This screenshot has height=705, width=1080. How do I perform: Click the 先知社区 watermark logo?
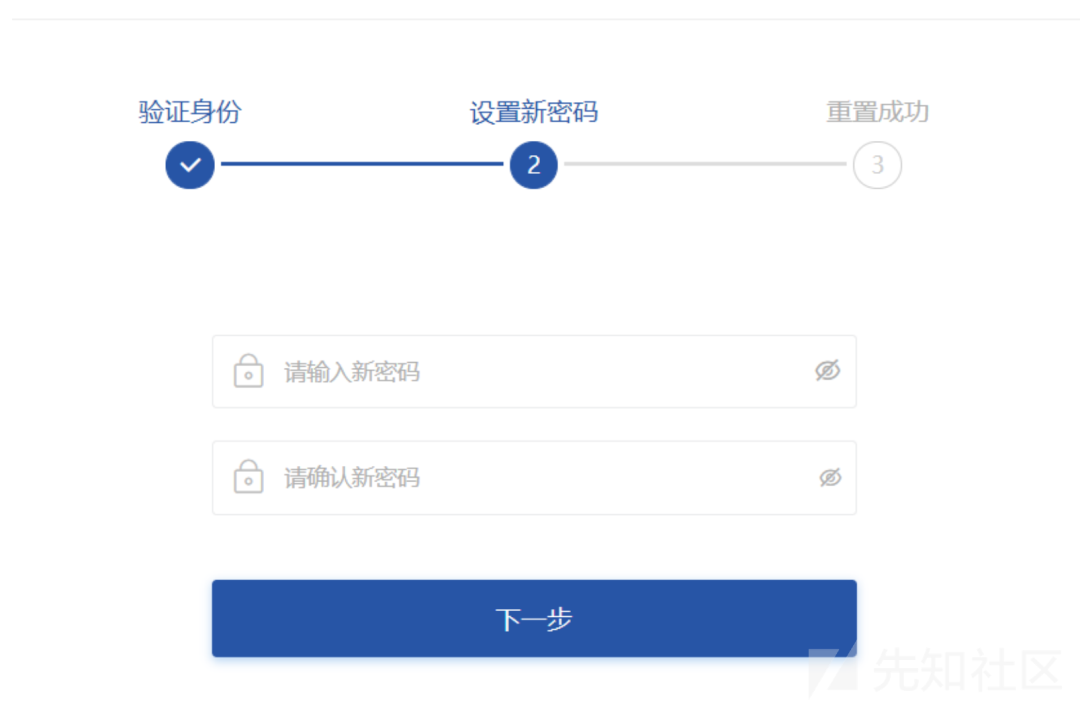tap(833, 669)
